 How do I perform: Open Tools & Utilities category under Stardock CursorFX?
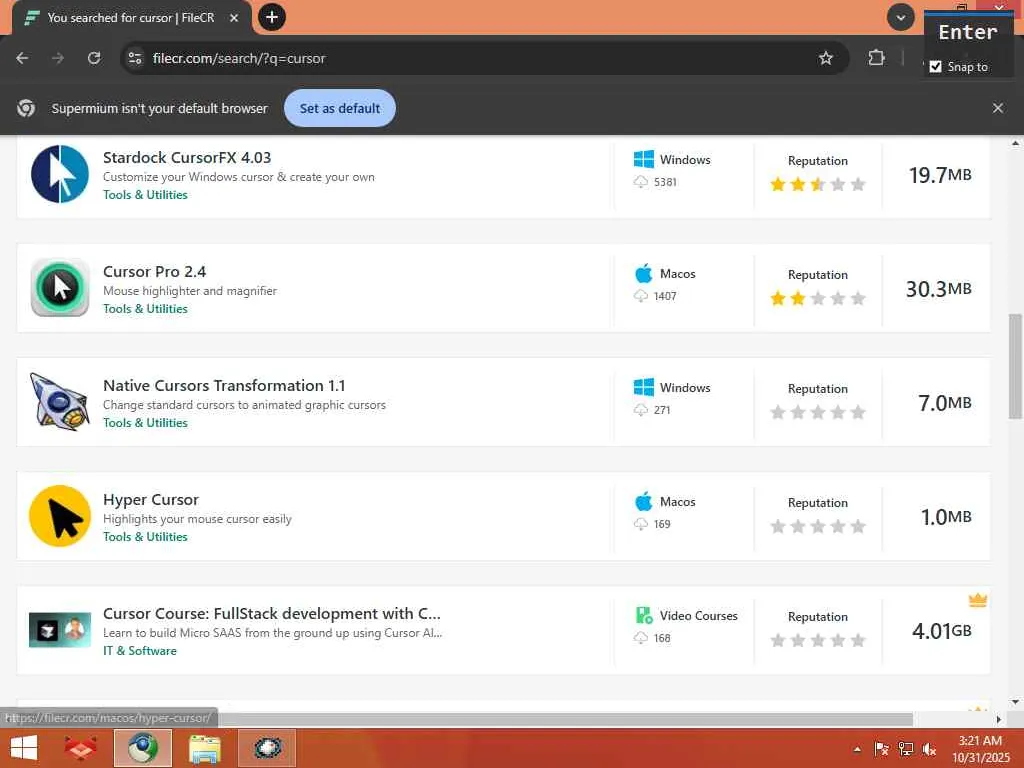(145, 195)
